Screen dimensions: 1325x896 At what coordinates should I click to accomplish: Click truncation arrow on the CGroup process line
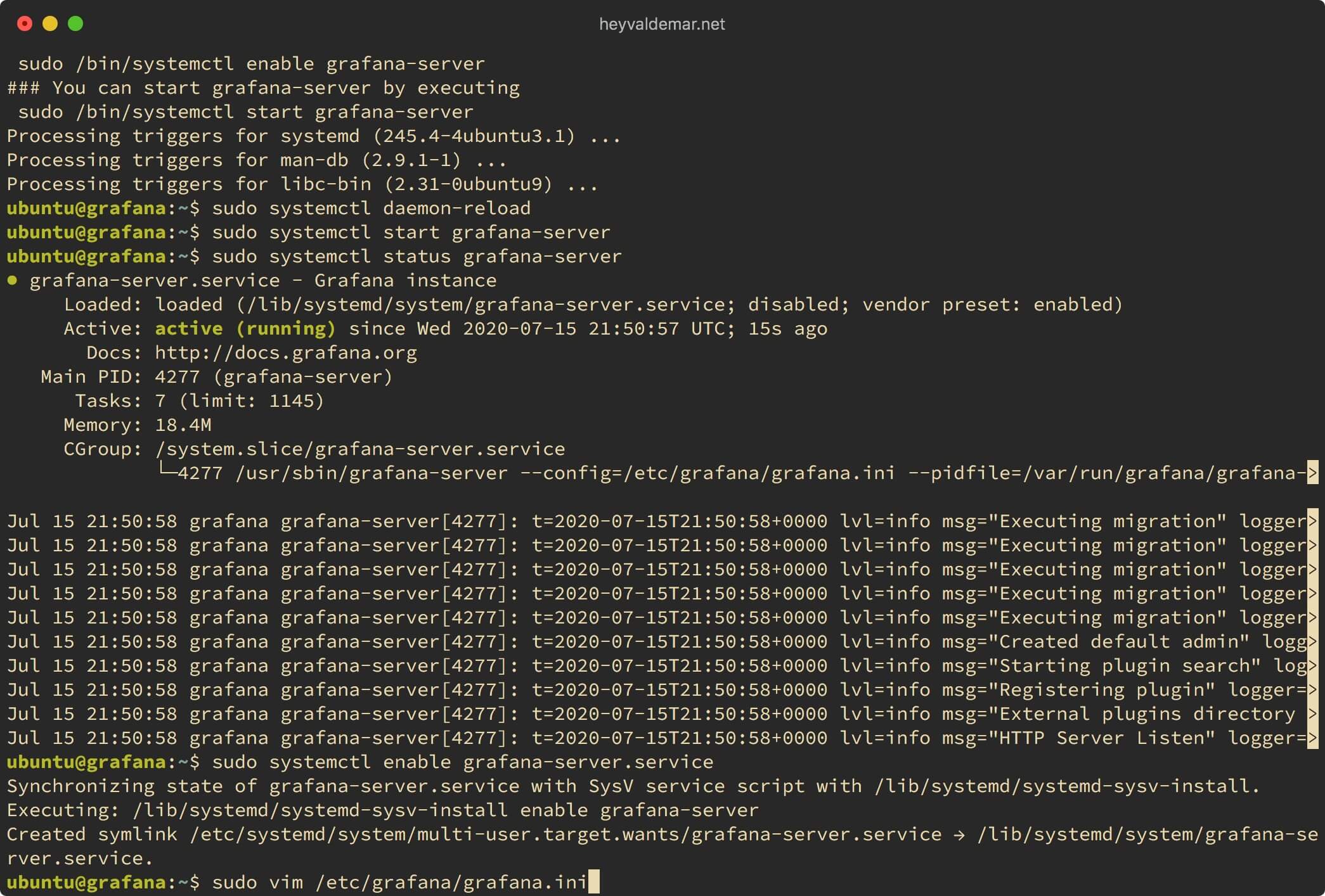tap(1313, 473)
